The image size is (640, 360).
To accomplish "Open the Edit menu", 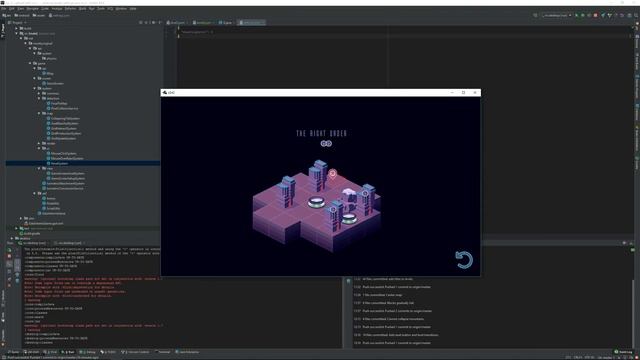I will click(11, 9).
